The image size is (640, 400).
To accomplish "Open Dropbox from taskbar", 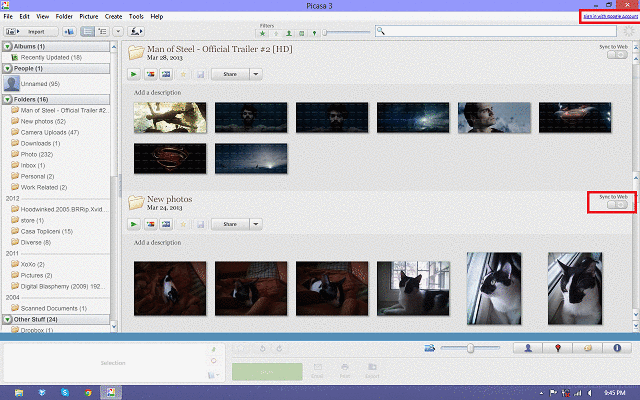I will pyautogui.click(x=42, y=393).
